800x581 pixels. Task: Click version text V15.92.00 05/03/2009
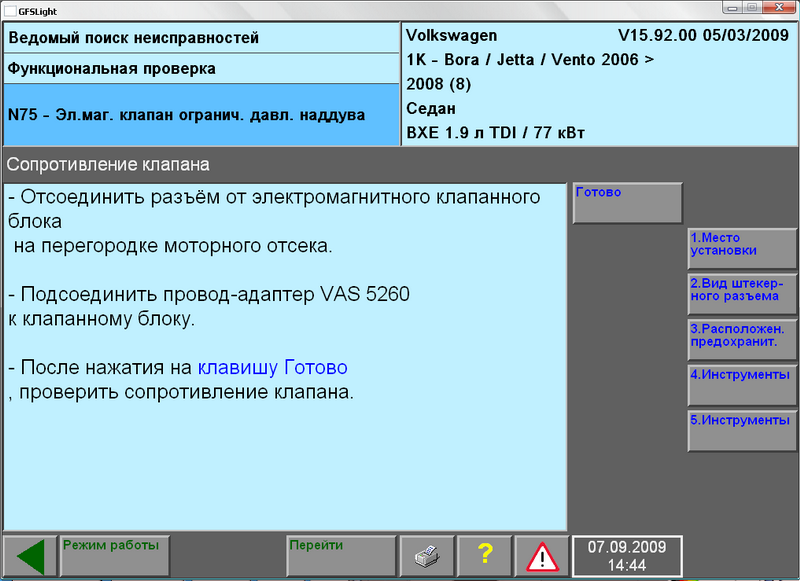click(x=704, y=35)
